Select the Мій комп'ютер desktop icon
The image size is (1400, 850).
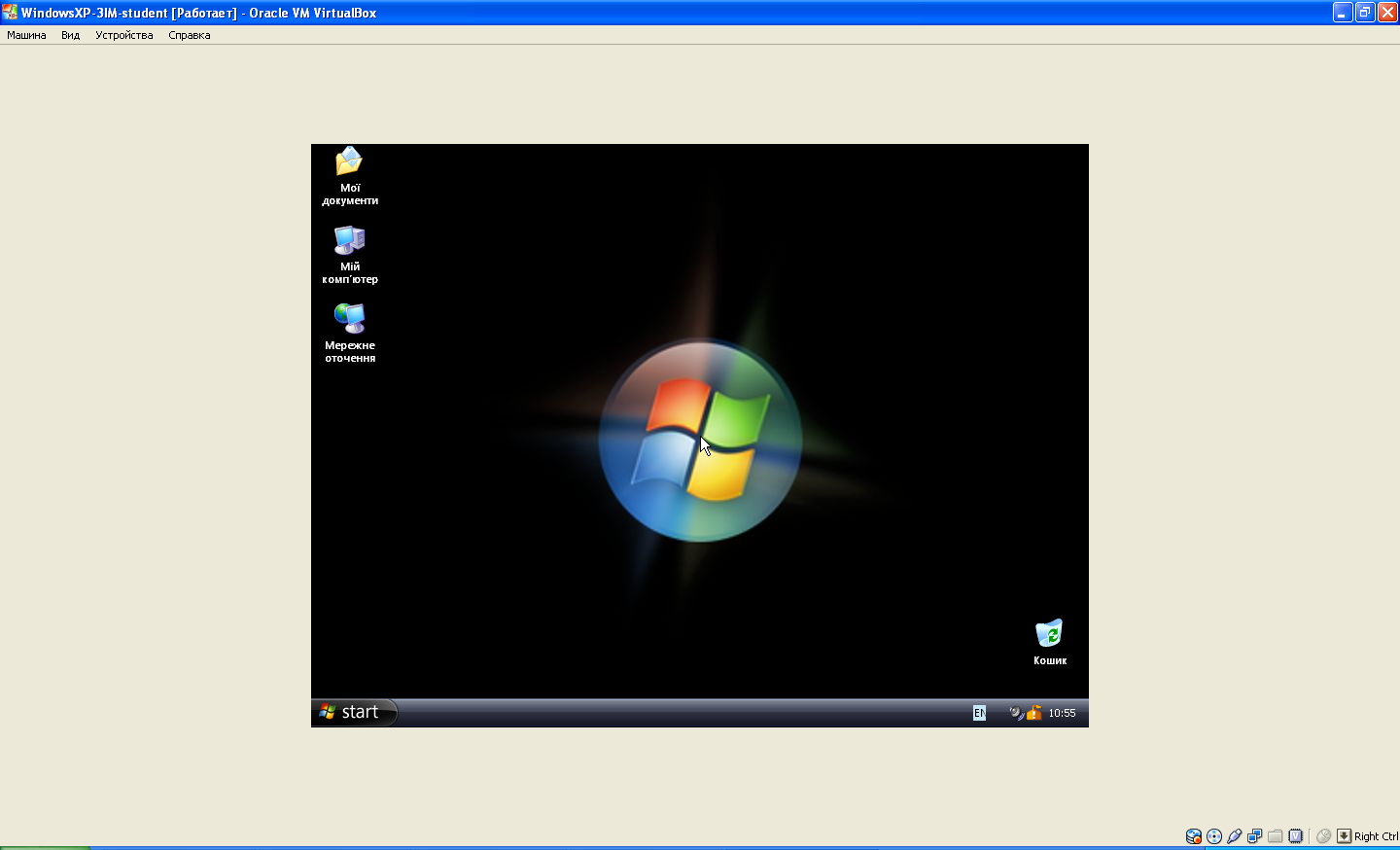[350, 255]
